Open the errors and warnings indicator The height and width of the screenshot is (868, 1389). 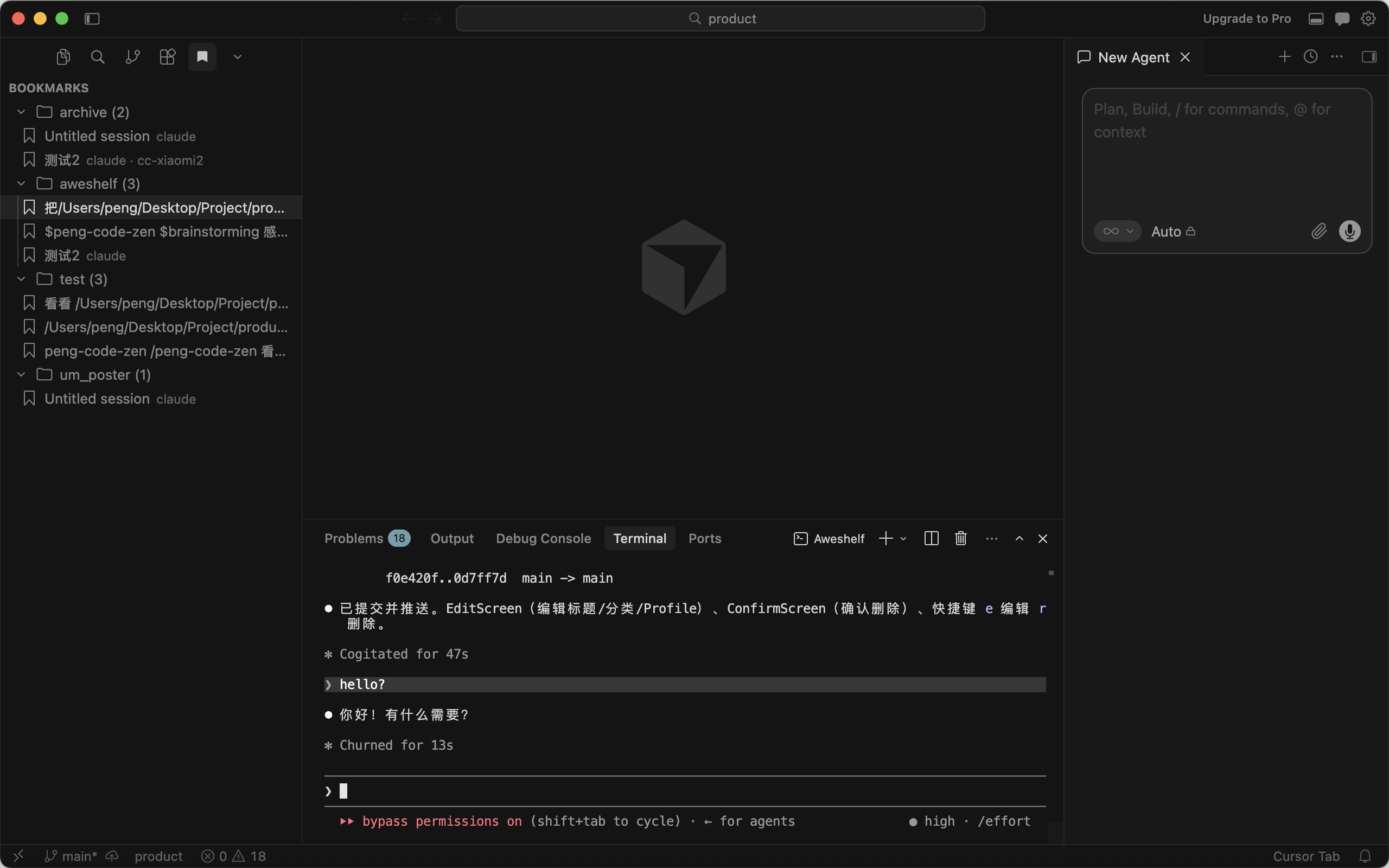tap(233, 856)
